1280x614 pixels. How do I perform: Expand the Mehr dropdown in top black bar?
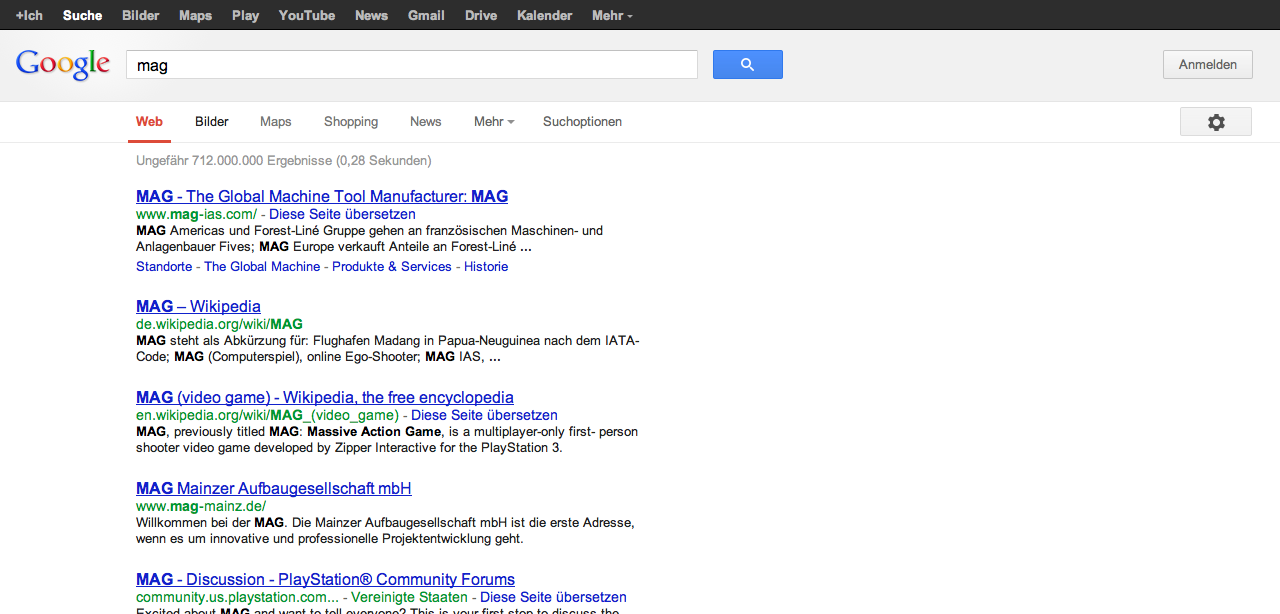pos(611,15)
